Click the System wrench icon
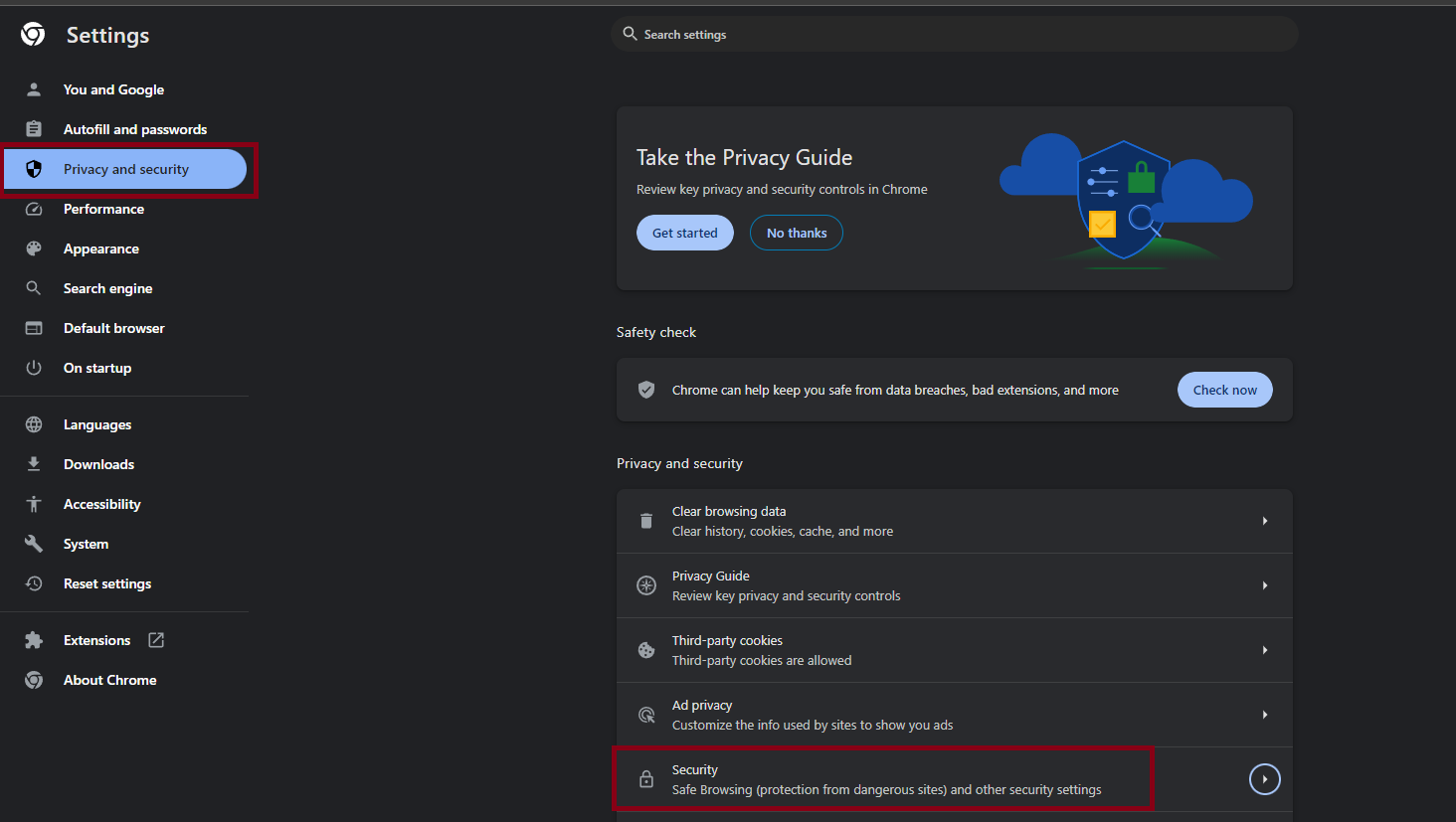 34,544
